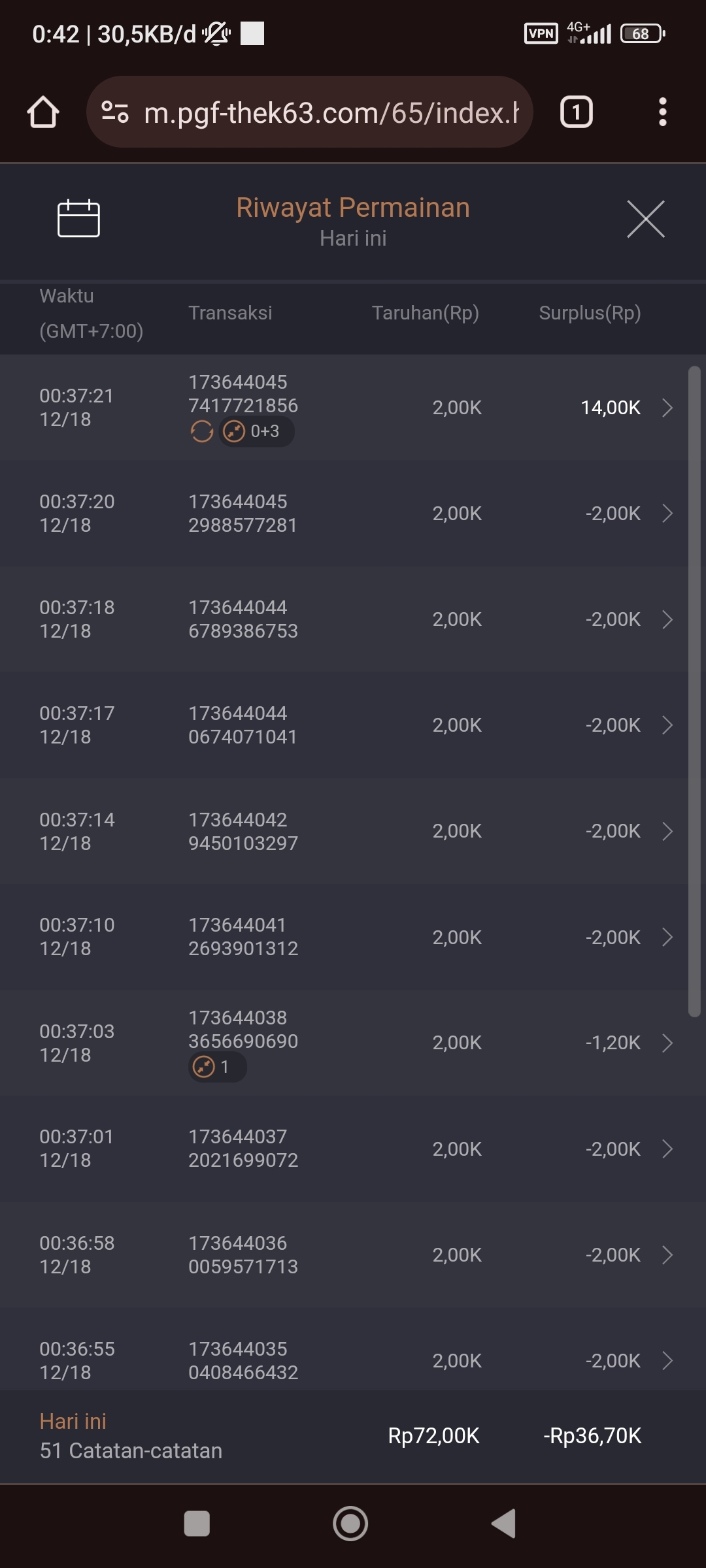The width and height of the screenshot is (706, 1568).
Task: Tap the browser home icon
Action: (43, 112)
